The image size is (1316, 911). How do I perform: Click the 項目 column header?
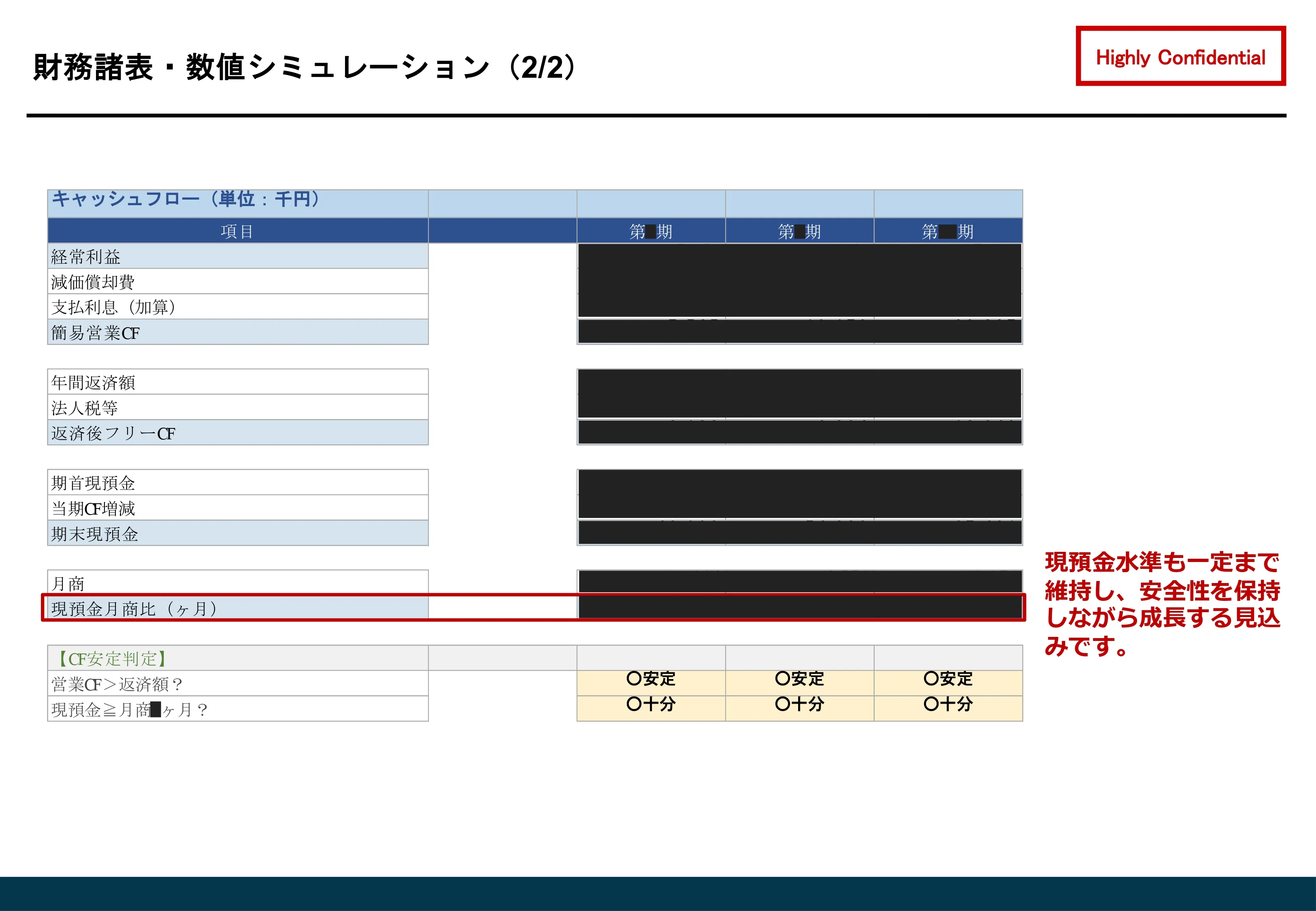pyautogui.click(x=237, y=231)
